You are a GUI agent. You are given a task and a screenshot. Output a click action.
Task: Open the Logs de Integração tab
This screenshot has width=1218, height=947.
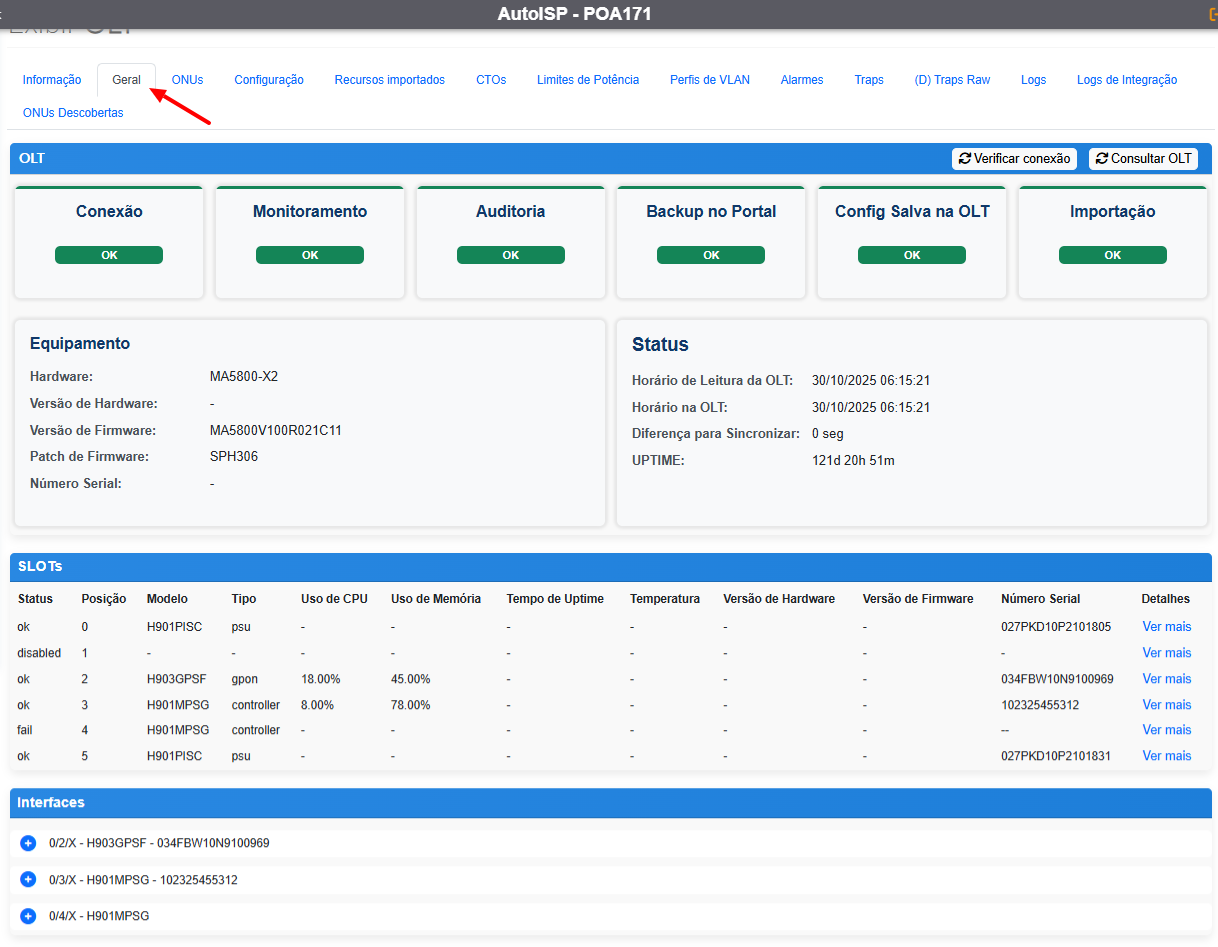tap(1127, 80)
